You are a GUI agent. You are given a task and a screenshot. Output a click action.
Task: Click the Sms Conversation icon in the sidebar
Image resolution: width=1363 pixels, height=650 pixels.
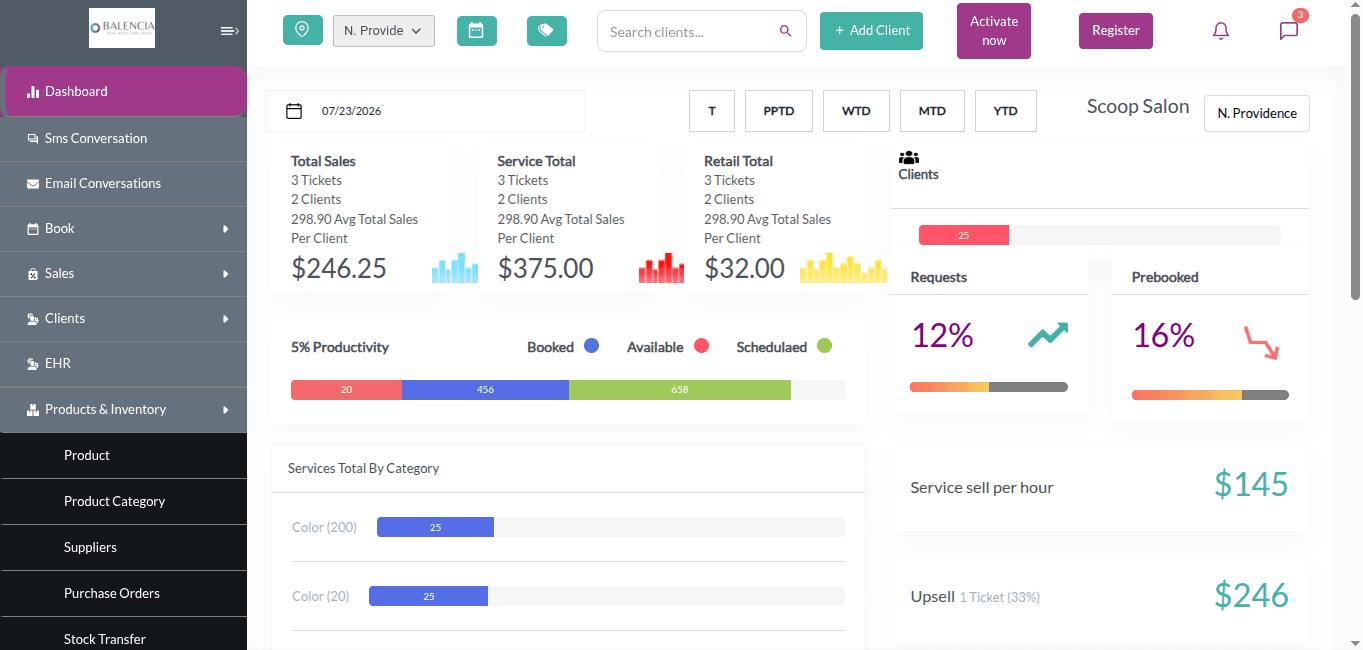pos(33,139)
